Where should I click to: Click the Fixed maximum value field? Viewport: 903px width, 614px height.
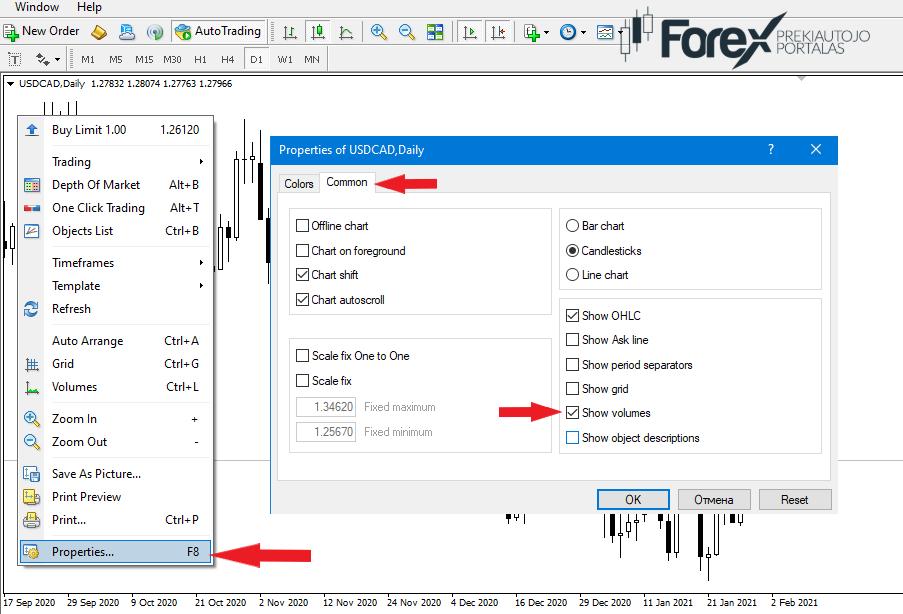[x=326, y=407]
